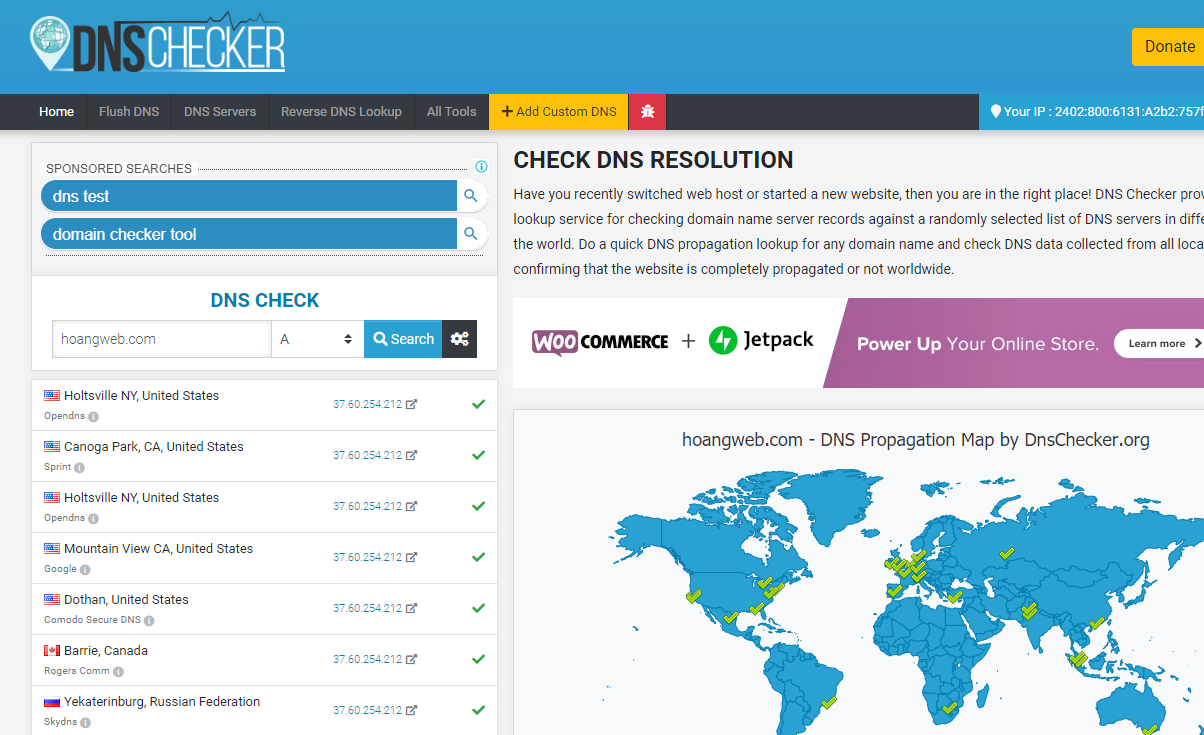Click 'Yekaterinburg, Russian Federation' text
Image resolution: width=1204 pixels, height=735 pixels.
click(x=162, y=701)
